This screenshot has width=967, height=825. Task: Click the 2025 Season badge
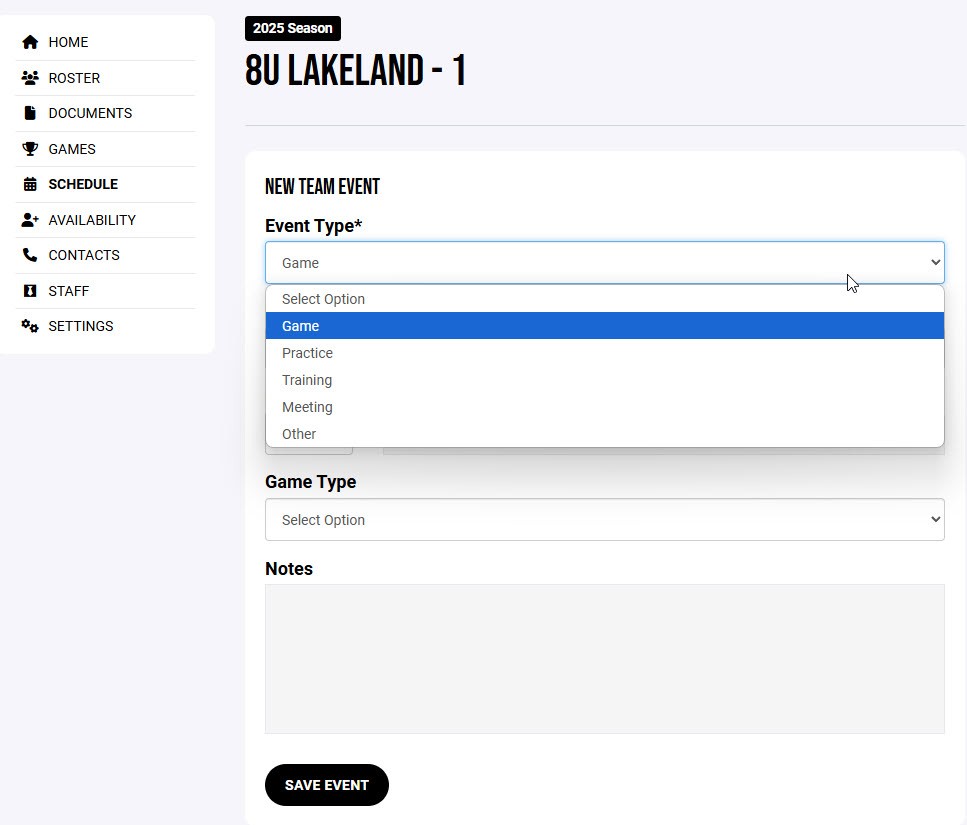[x=293, y=28]
